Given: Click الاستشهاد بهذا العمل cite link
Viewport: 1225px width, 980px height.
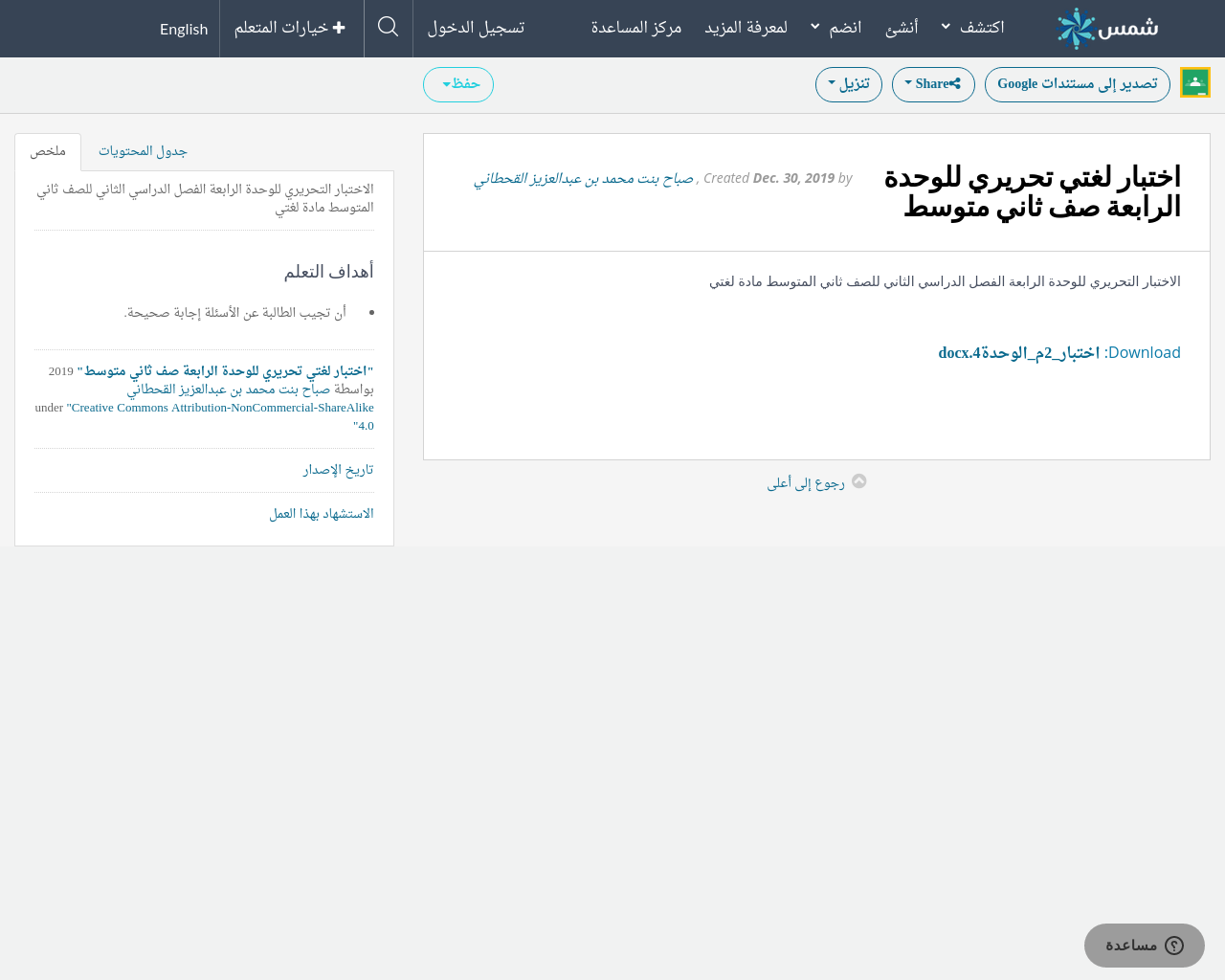Looking at the screenshot, I should pos(322,514).
